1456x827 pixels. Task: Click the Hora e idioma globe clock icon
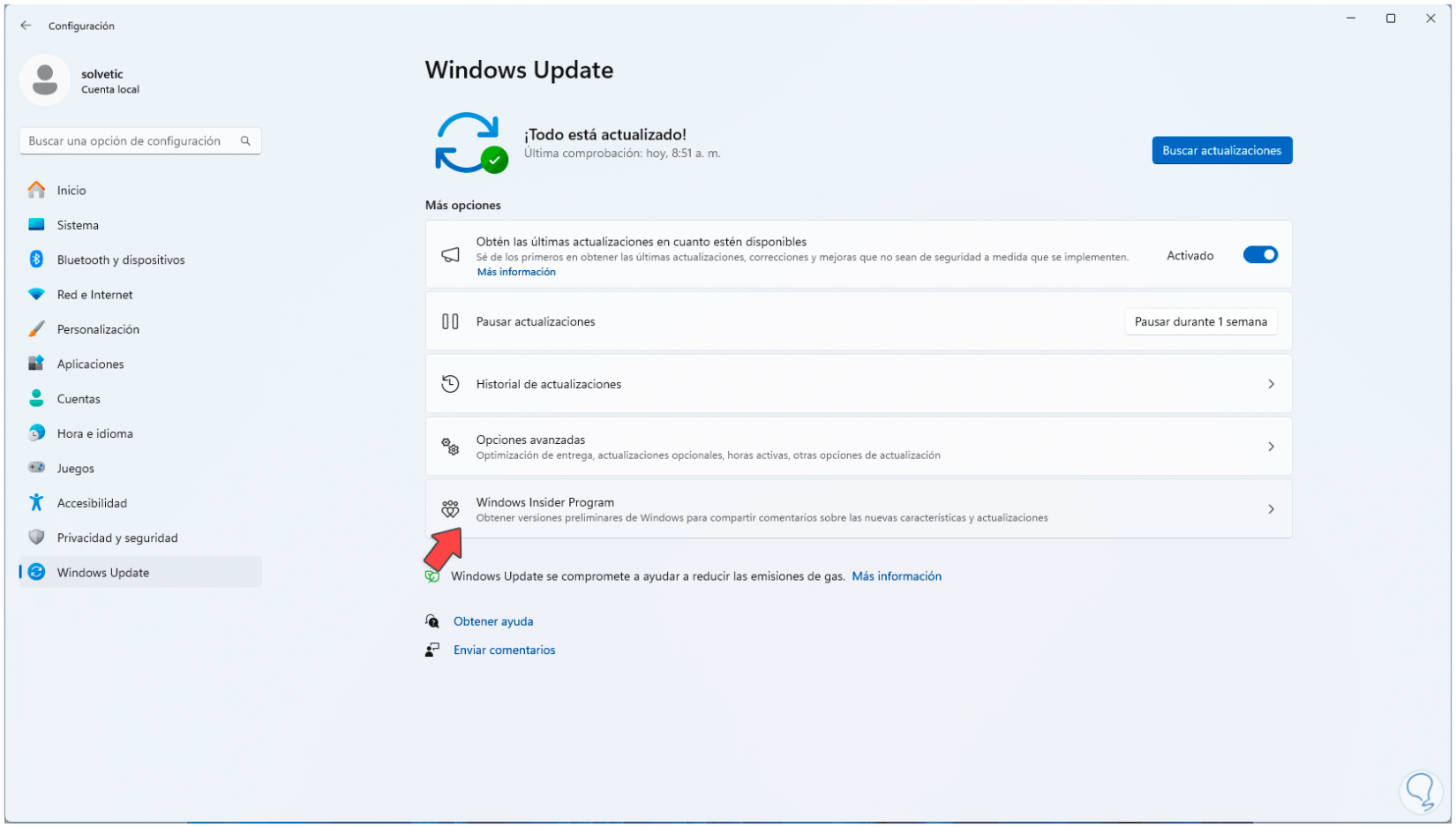pyautogui.click(x=36, y=433)
